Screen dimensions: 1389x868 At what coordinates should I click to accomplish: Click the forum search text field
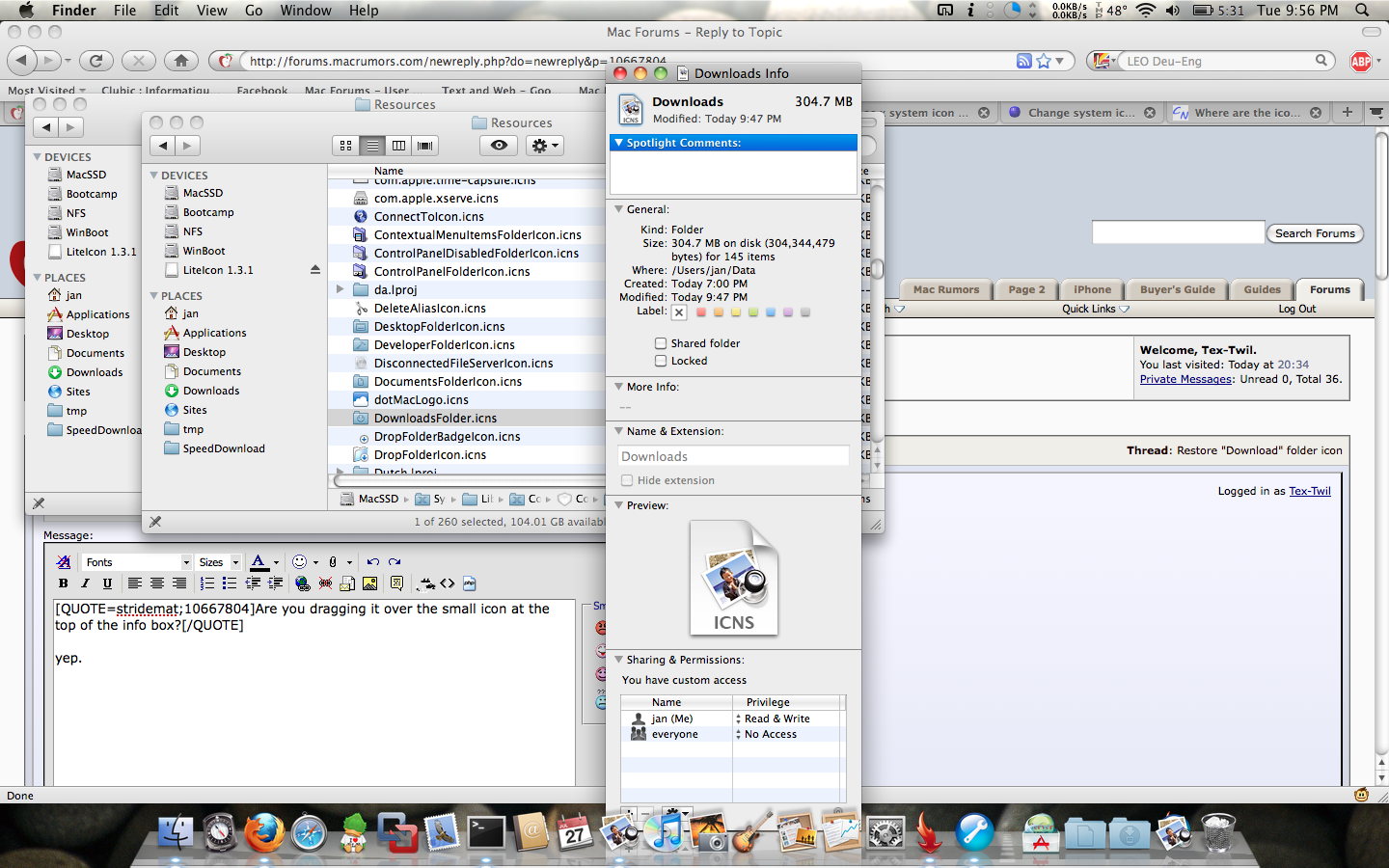click(1178, 232)
